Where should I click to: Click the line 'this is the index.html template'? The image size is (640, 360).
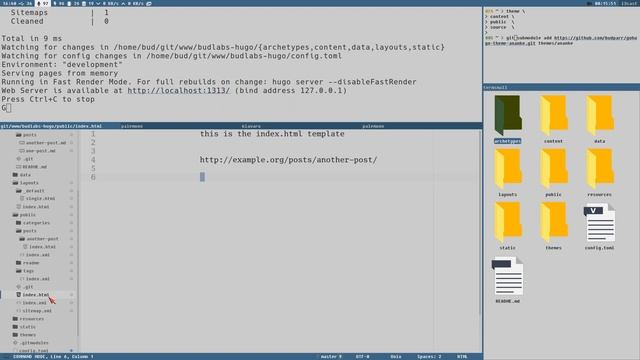click(272, 134)
